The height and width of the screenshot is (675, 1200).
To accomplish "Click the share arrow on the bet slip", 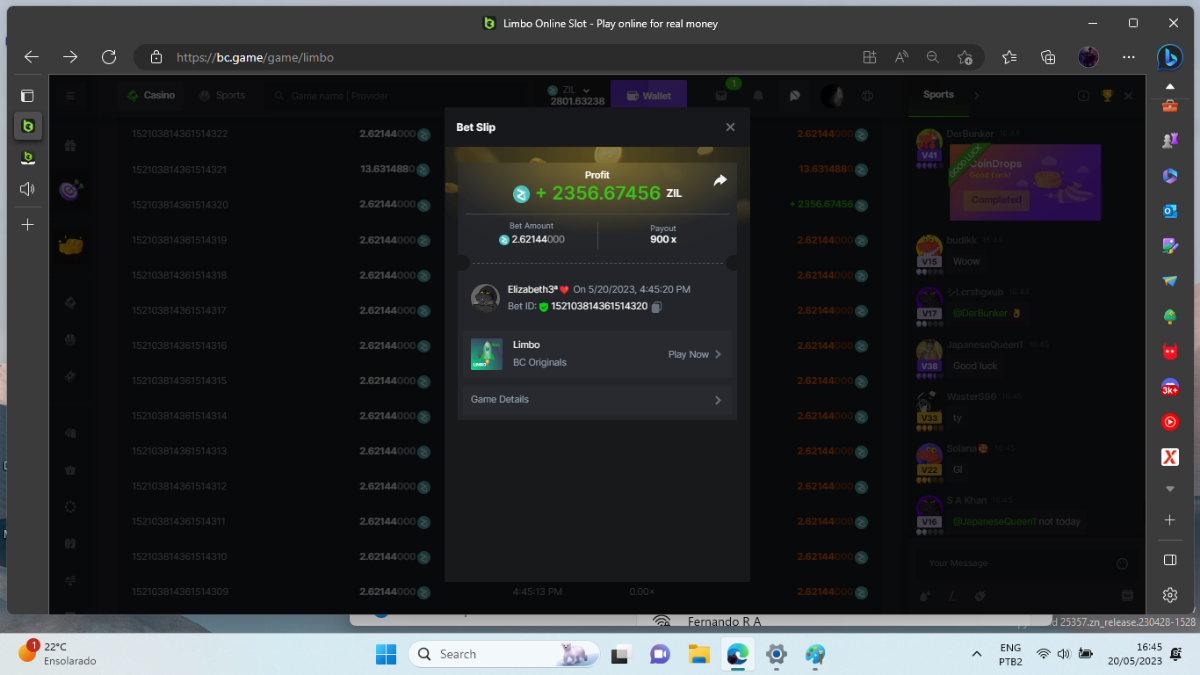I will 720,181.
